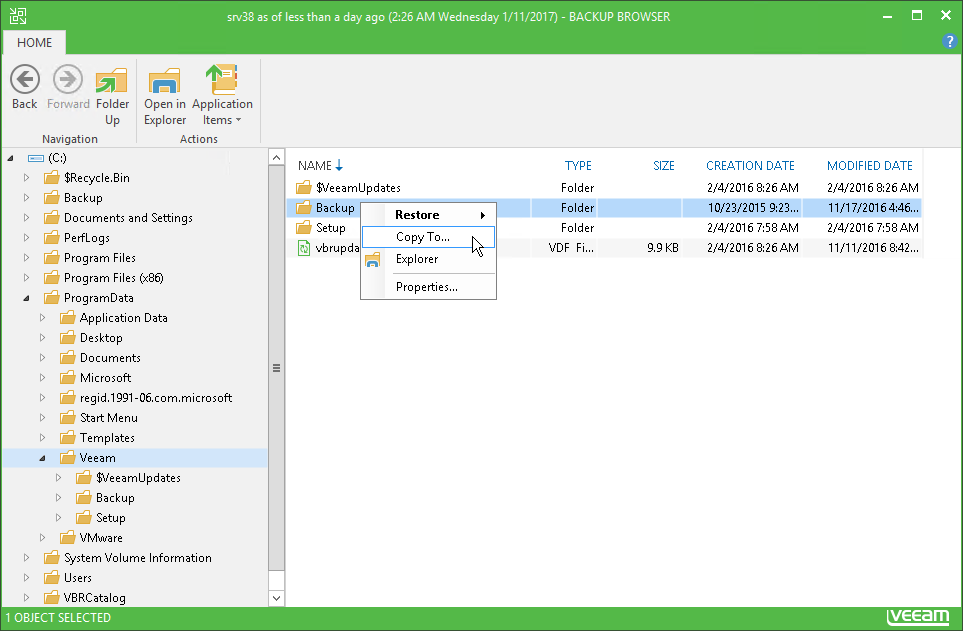
Task: Open the Restore submenu
Action: 429,215
